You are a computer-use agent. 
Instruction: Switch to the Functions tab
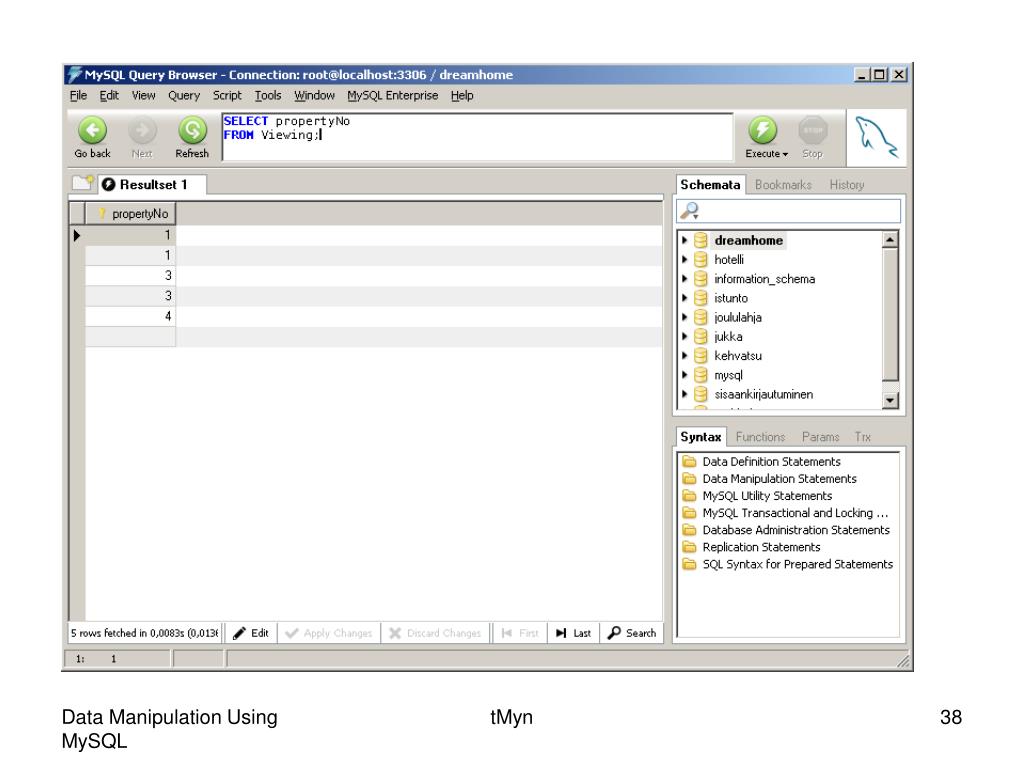[760, 437]
